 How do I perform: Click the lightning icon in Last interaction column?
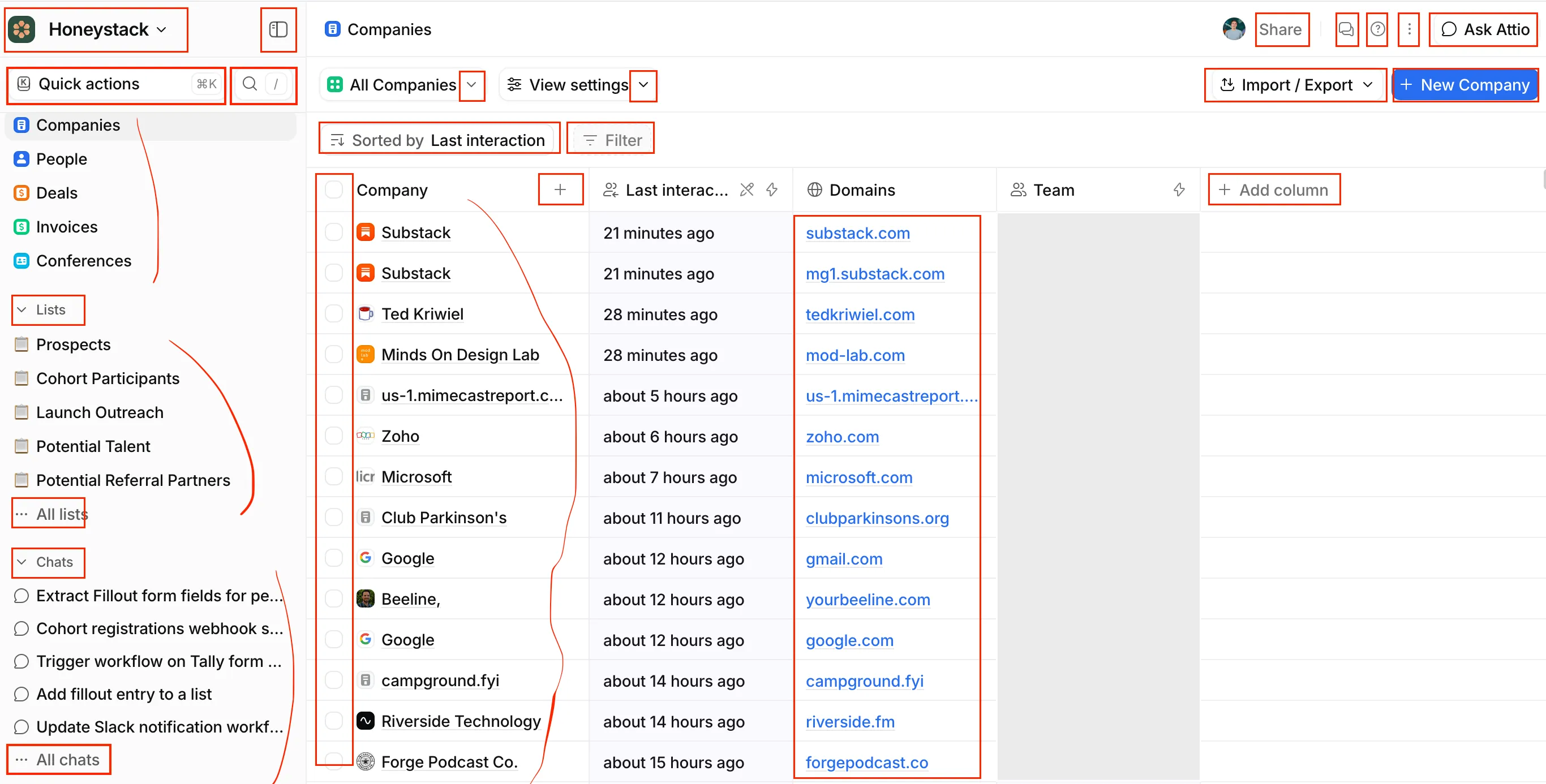click(x=772, y=190)
